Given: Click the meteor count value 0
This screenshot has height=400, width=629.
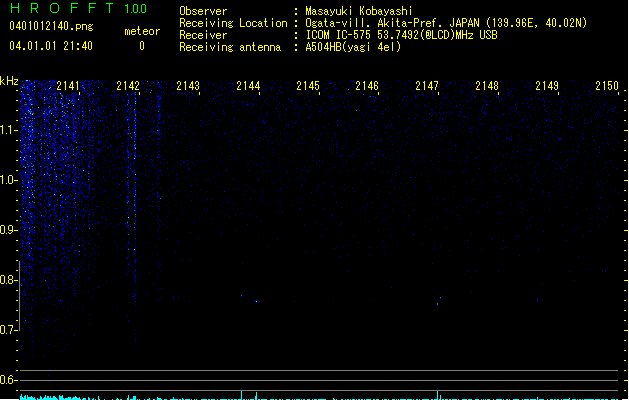Looking at the screenshot, I should (142, 46).
